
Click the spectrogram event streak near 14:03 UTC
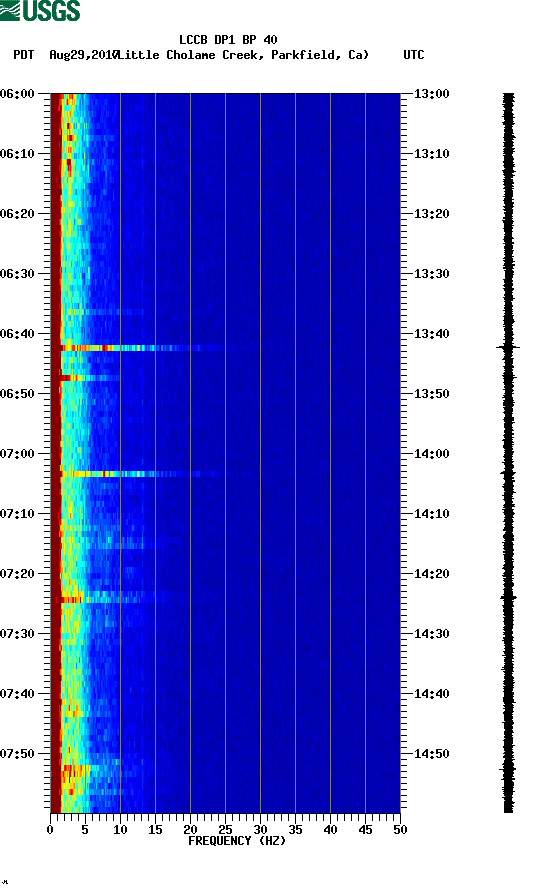click(140, 474)
